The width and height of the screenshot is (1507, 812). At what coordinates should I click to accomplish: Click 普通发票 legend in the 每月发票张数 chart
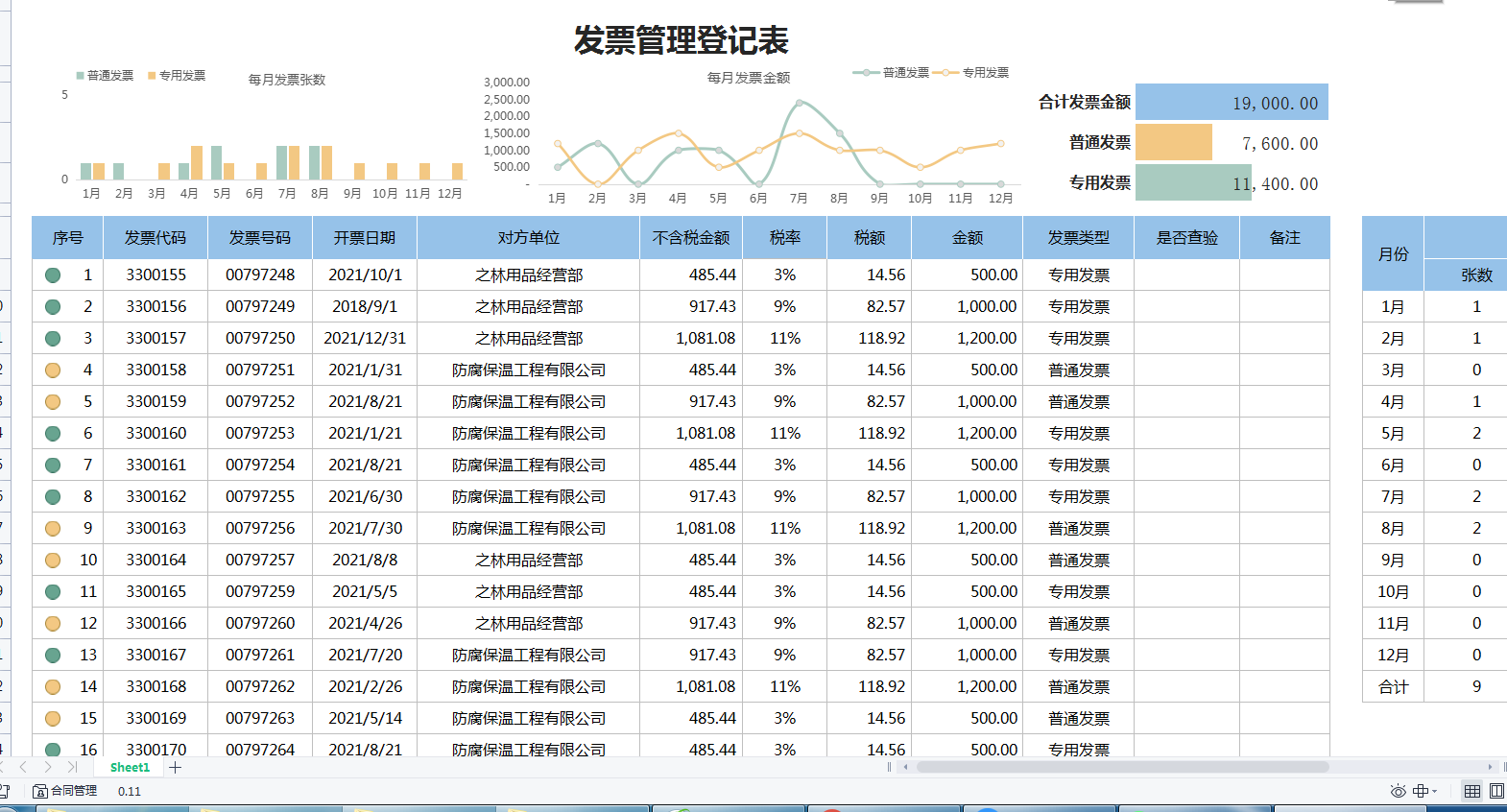coord(105,76)
